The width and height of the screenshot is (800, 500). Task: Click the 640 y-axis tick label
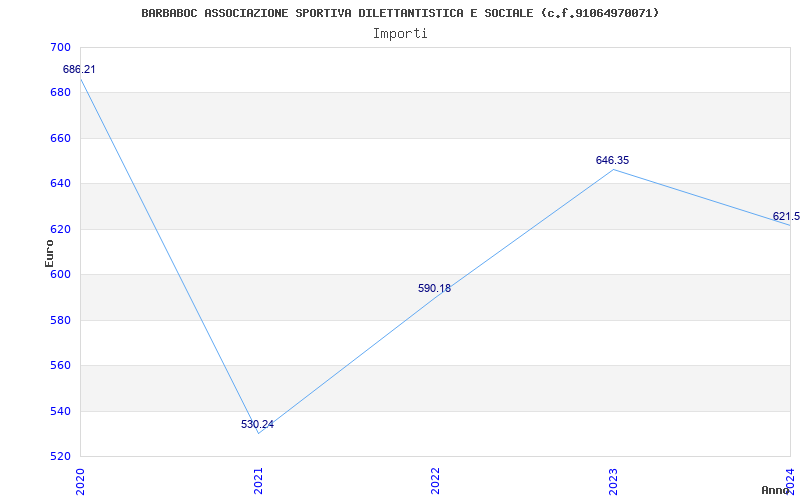click(61, 184)
